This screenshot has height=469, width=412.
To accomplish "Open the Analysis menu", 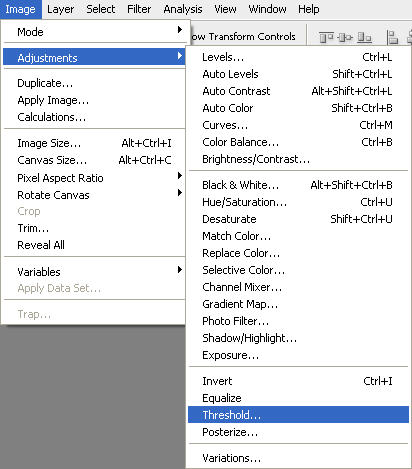I will click(x=183, y=9).
